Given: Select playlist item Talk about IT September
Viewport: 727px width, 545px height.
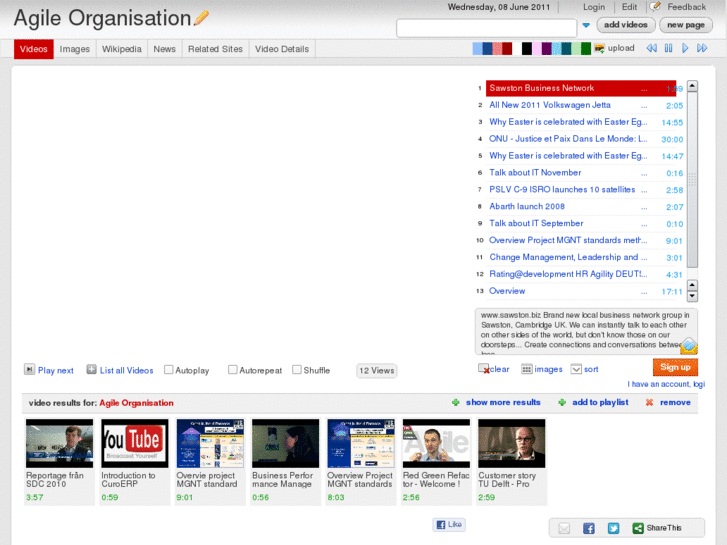Looking at the screenshot, I should (581, 224).
